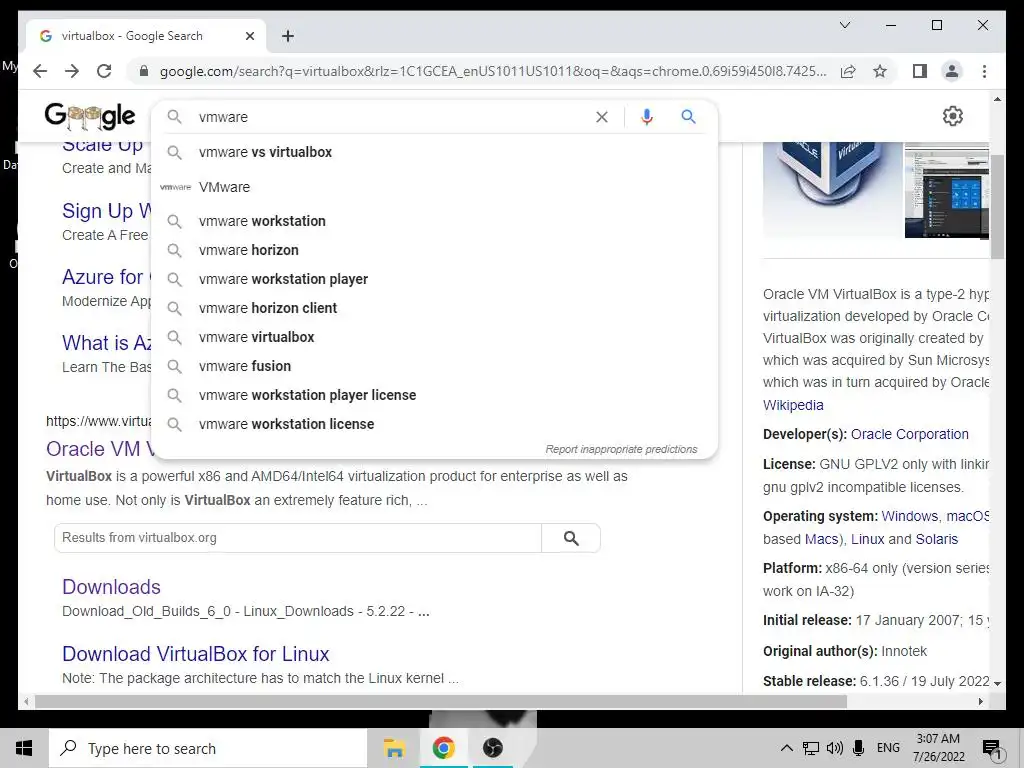Start a voice search with microphone
This screenshot has width=1024, height=768.
pos(647,117)
